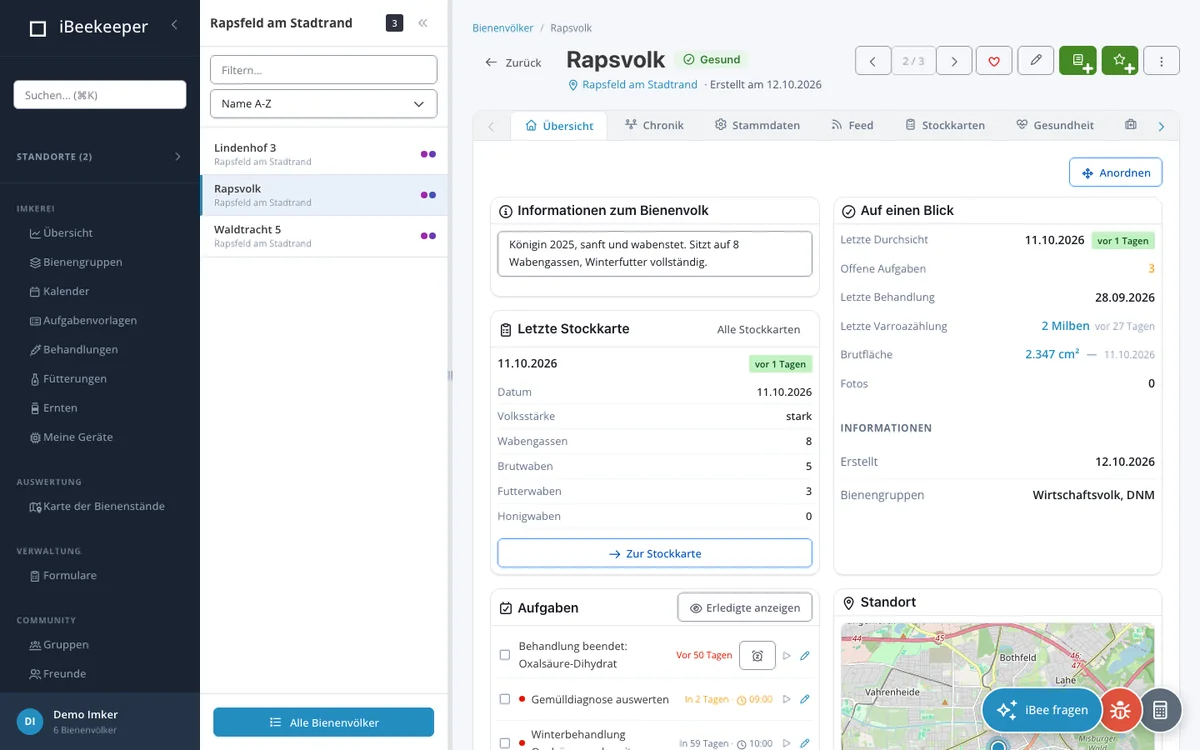Image resolution: width=1200 pixels, height=750 pixels.
Task: Click the Zur Stockkarte button
Action: [655, 553]
